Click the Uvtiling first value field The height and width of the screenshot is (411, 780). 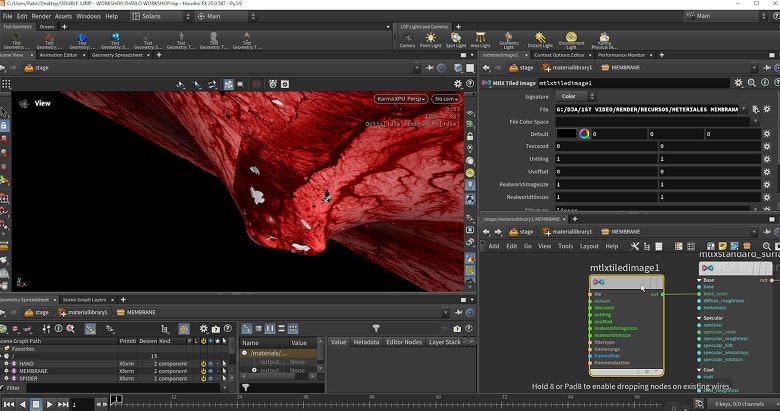[x=605, y=159]
